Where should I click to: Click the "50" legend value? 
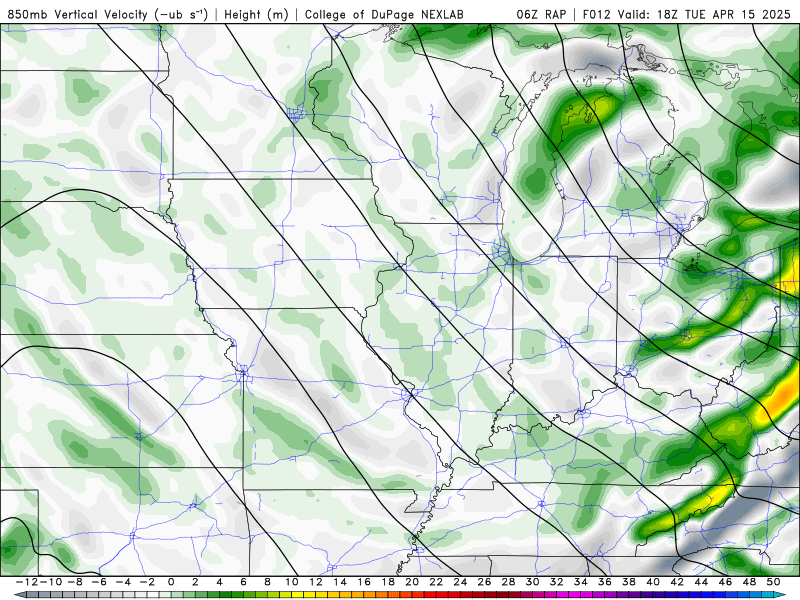(773, 582)
